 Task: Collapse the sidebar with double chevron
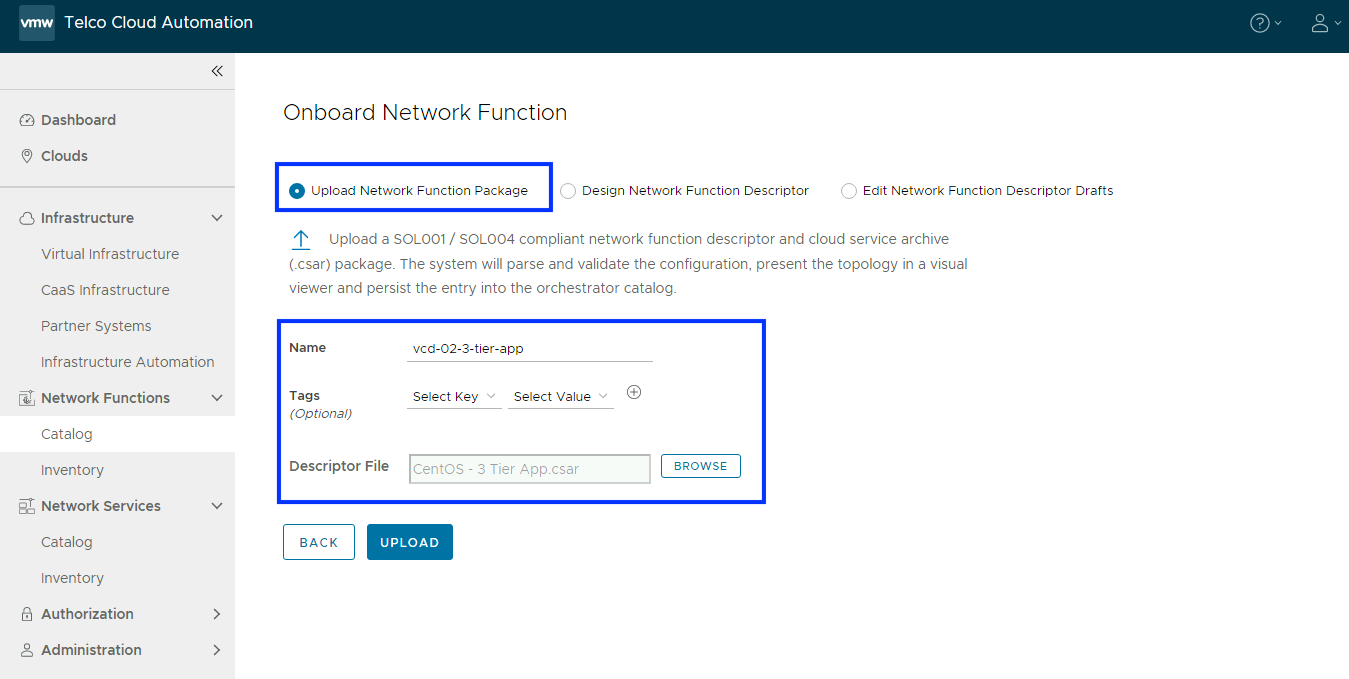(217, 71)
